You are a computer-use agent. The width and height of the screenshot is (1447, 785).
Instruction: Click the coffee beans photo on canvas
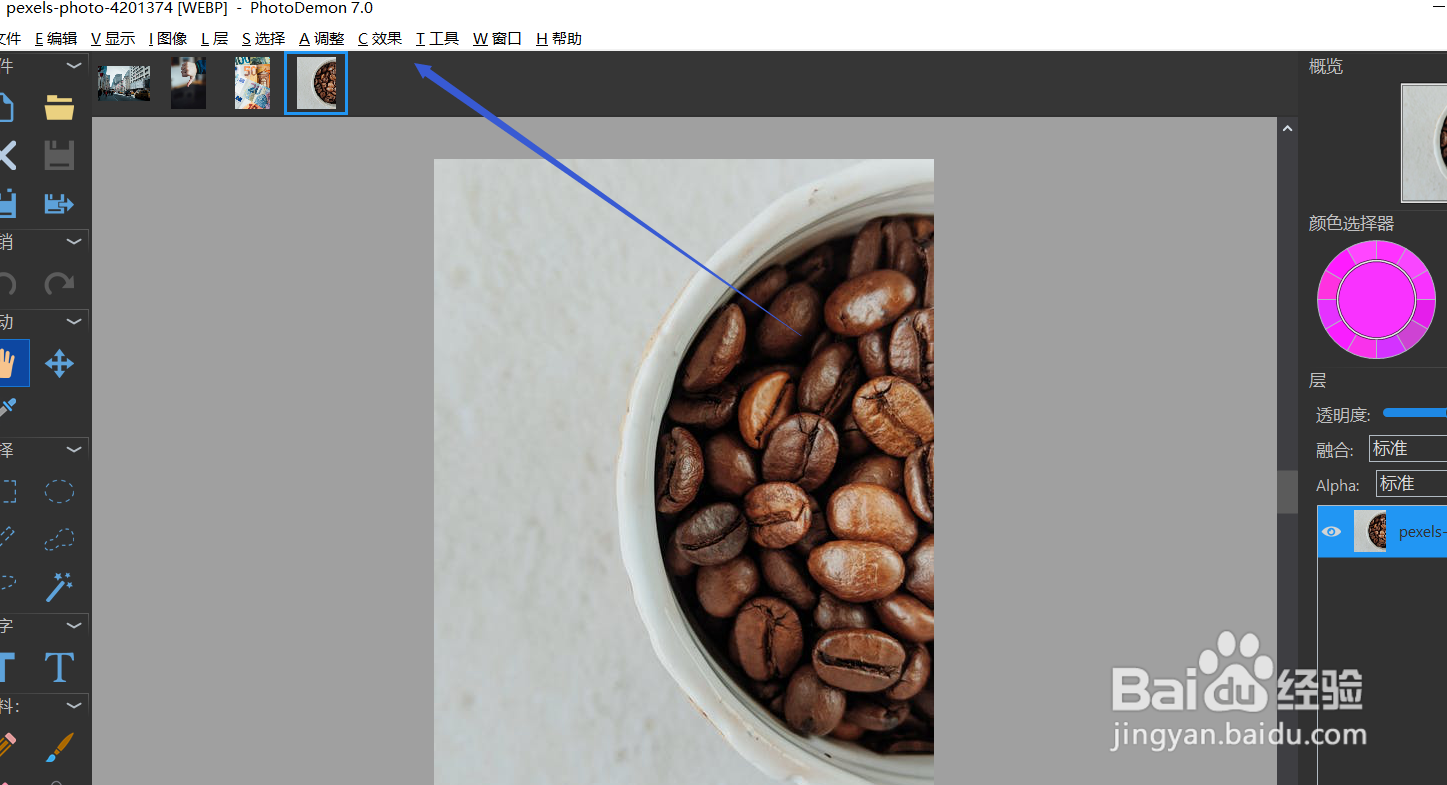[683, 472]
